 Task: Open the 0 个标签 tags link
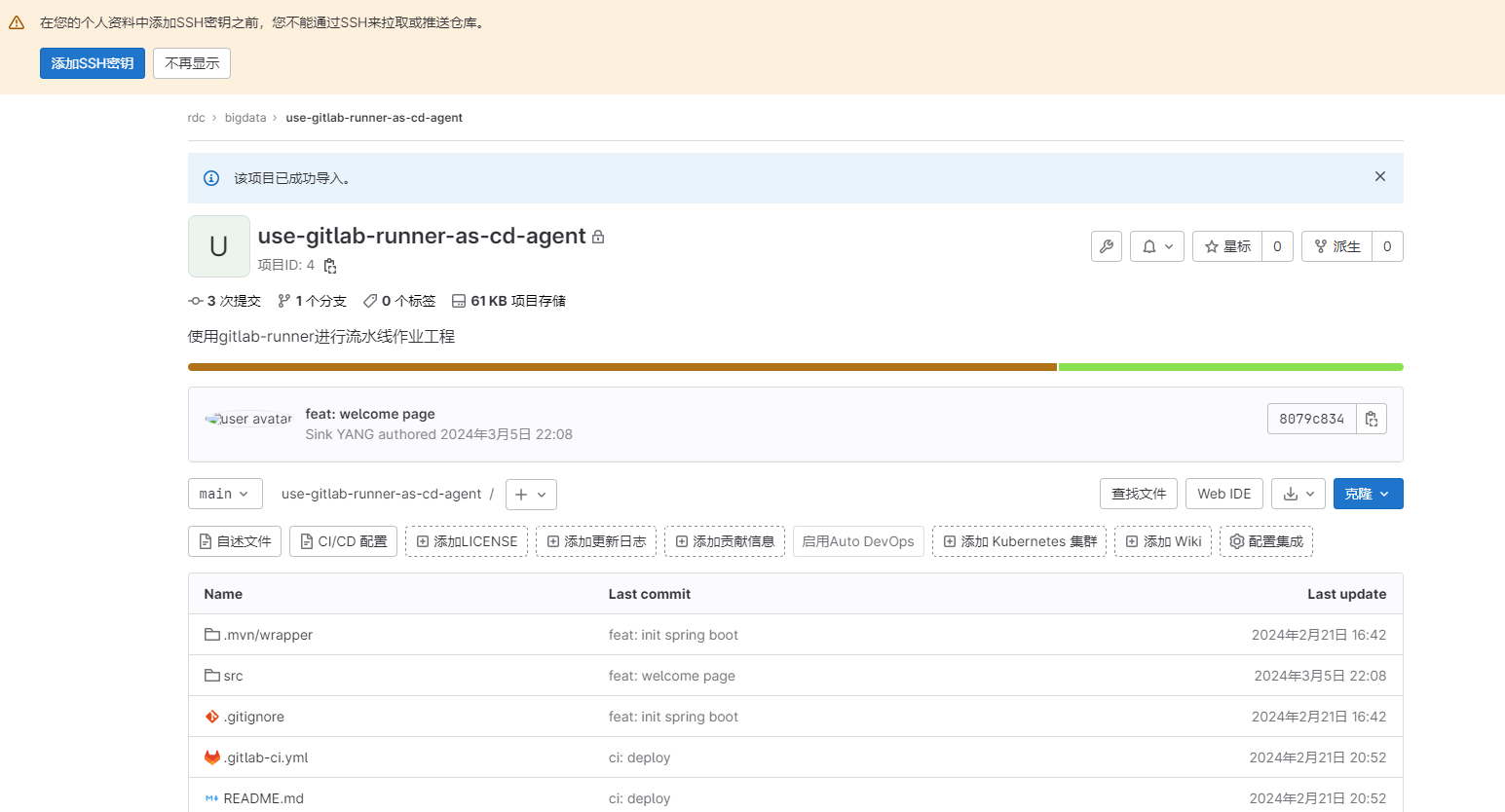[399, 301]
